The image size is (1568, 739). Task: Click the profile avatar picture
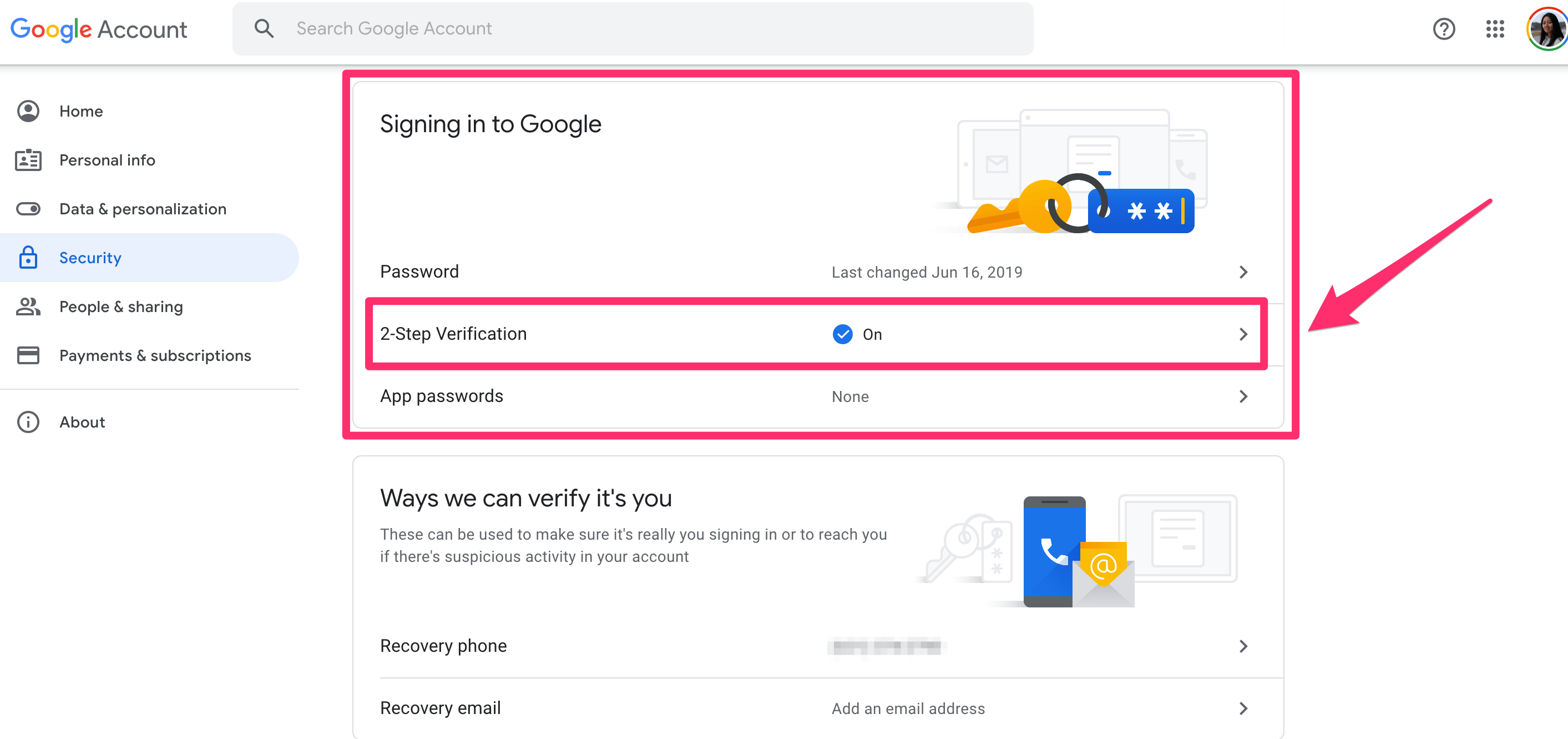[1547, 29]
